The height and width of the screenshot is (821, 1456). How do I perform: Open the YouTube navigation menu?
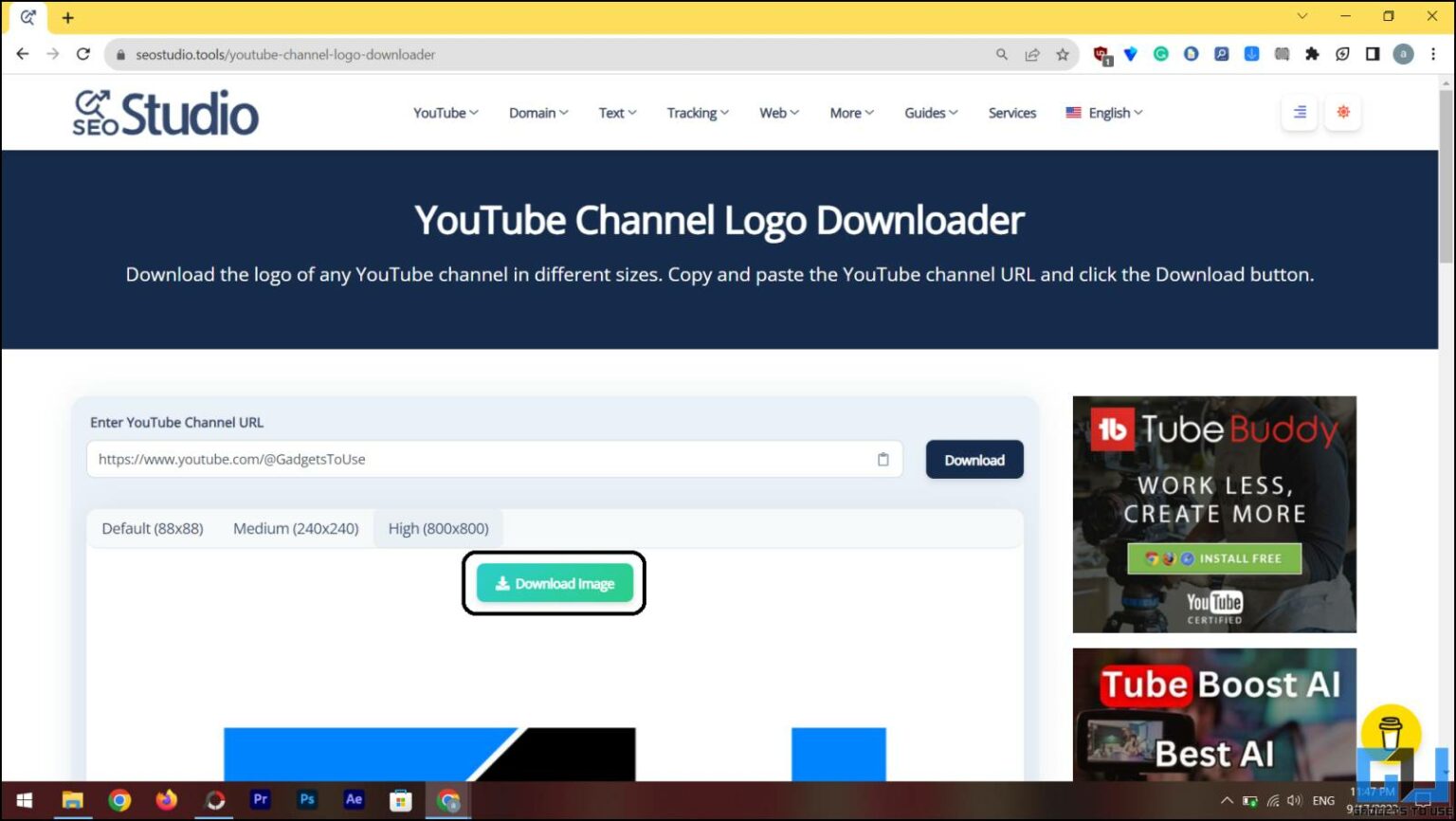(x=444, y=112)
